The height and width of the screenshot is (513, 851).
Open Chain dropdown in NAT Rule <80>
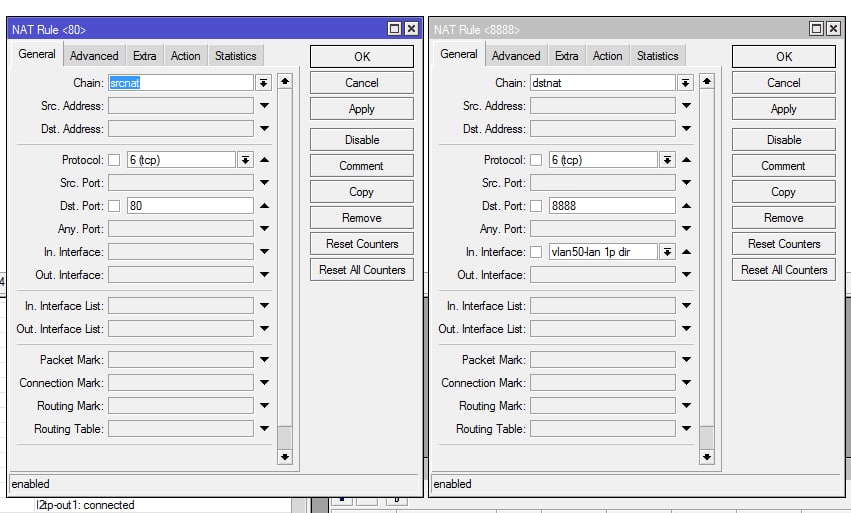coord(263,83)
